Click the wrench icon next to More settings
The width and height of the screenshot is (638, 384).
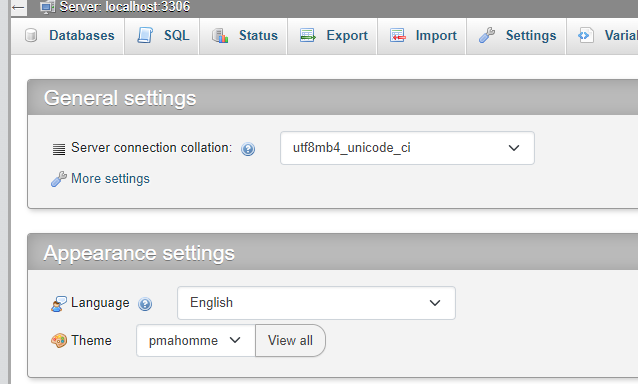tap(59, 179)
